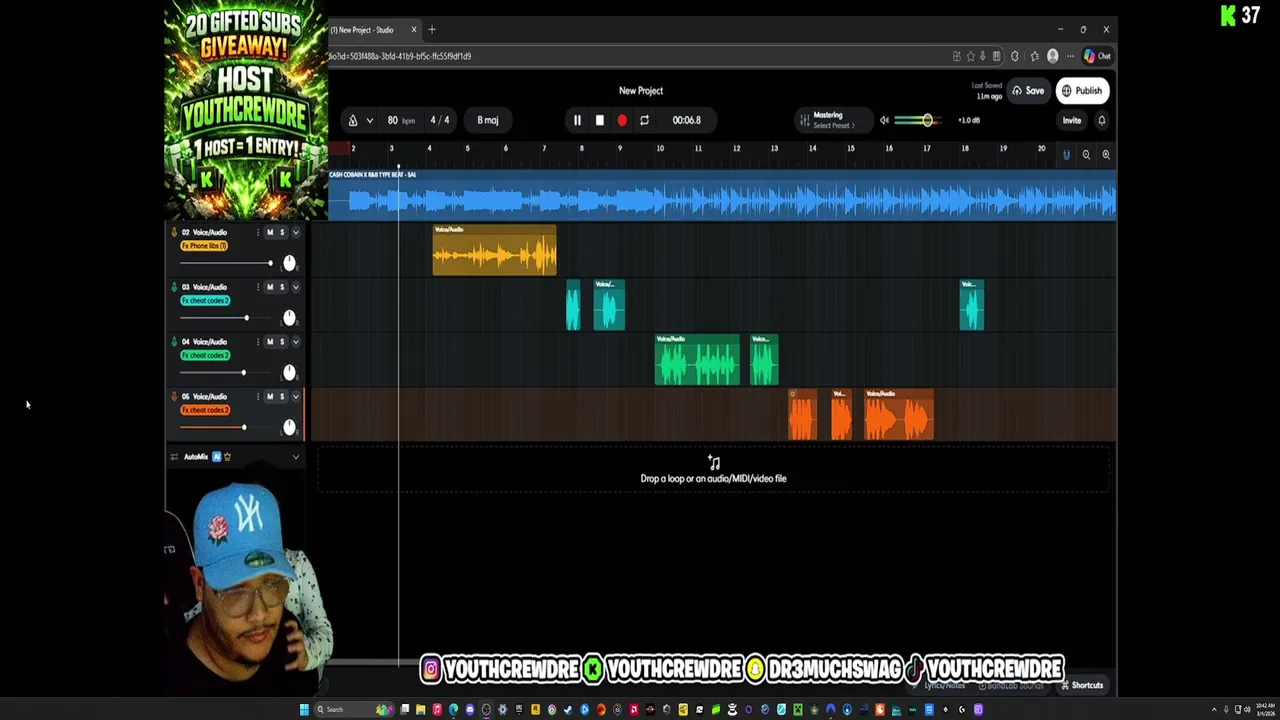This screenshot has height=720, width=1280.
Task: Click the track 04 pan knob
Action: pyautogui.click(x=289, y=372)
